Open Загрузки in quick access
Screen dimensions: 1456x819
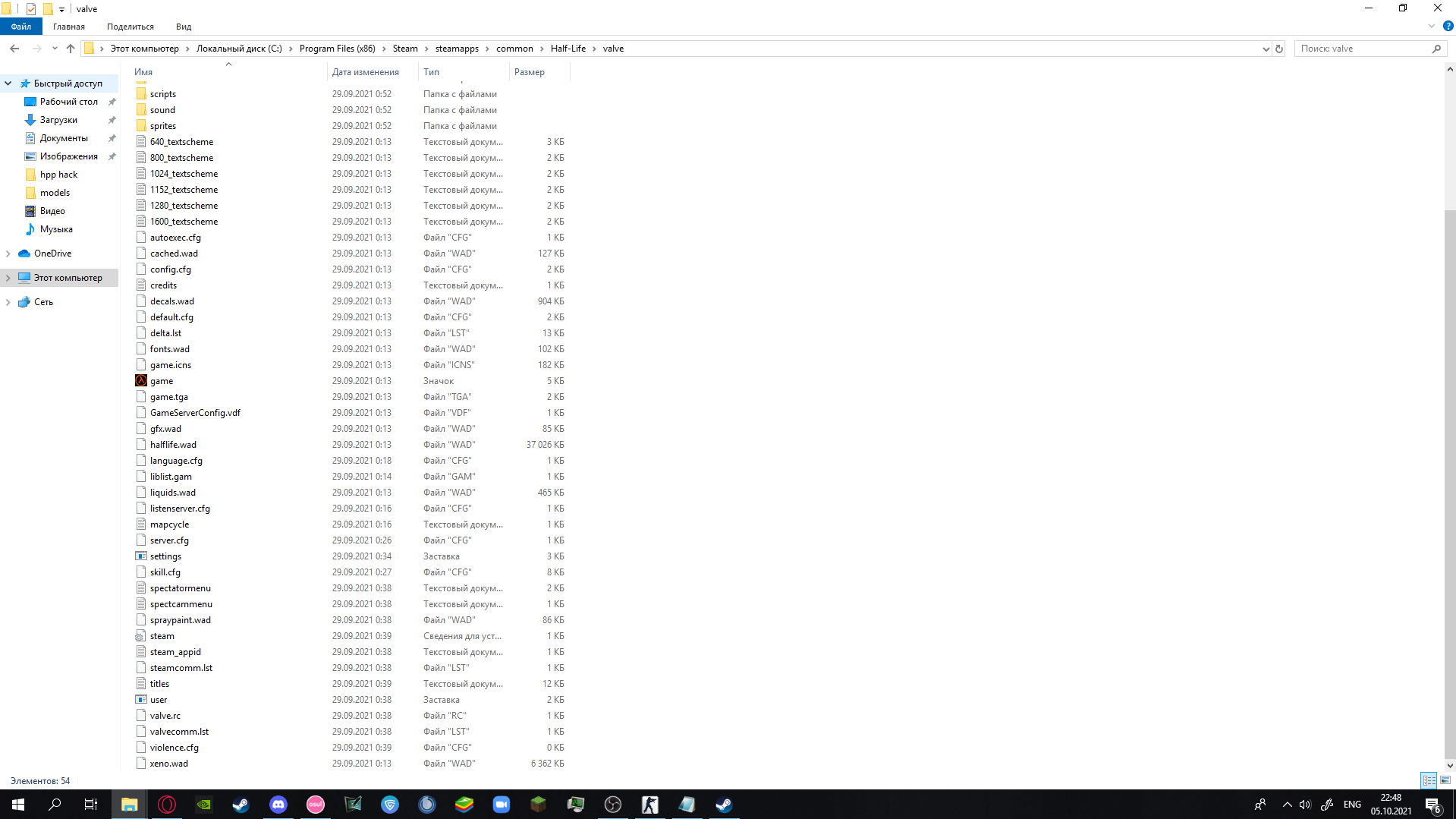point(58,120)
